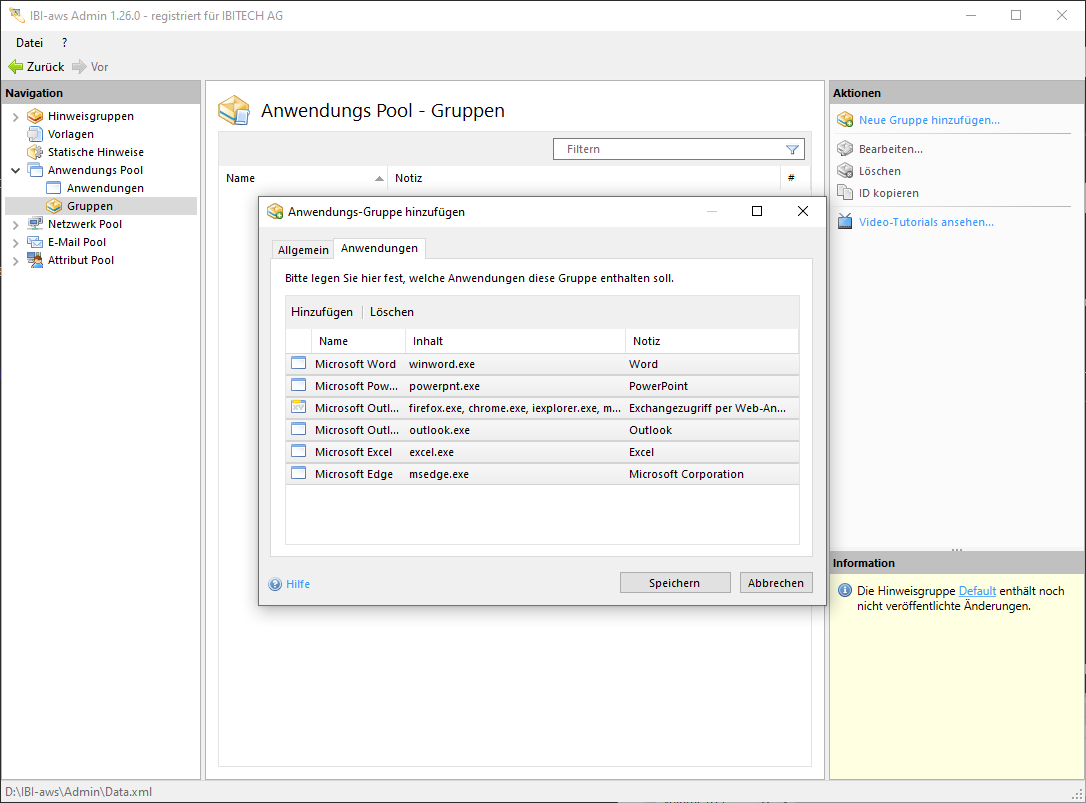The width and height of the screenshot is (1086, 803).
Task: Click the Video-Tutorials ansehen icon
Action: click(x=845, y=222)
